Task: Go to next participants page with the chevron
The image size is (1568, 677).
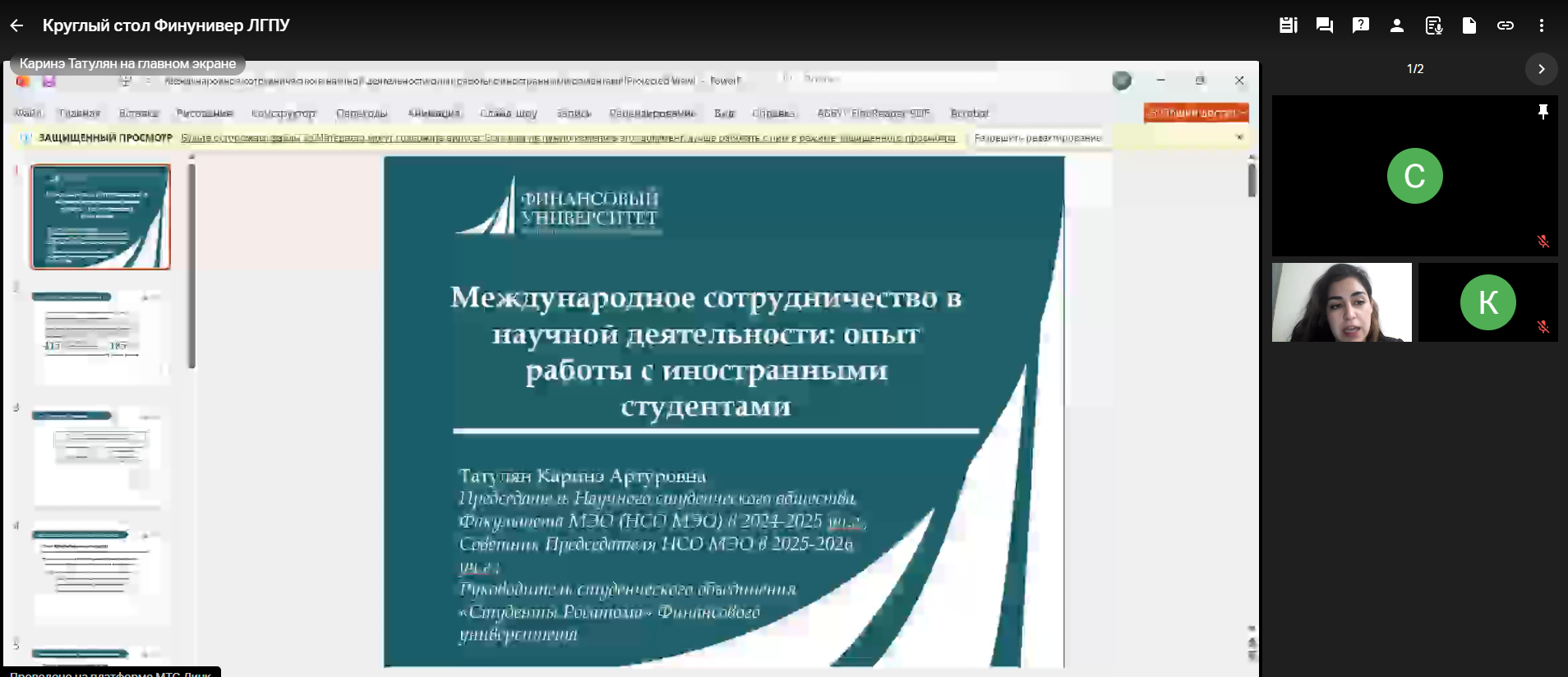Action: pos(1541,69)
